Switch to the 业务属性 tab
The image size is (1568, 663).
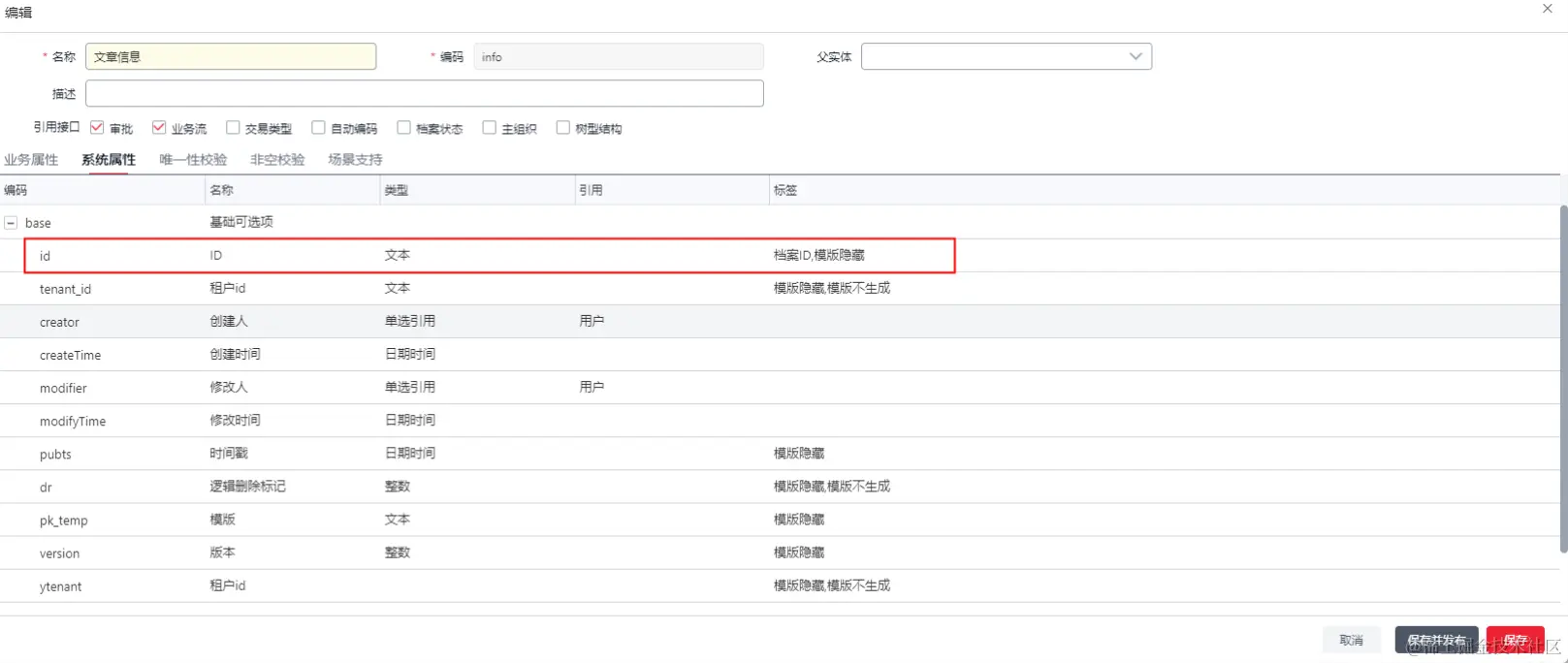point(31,160)
